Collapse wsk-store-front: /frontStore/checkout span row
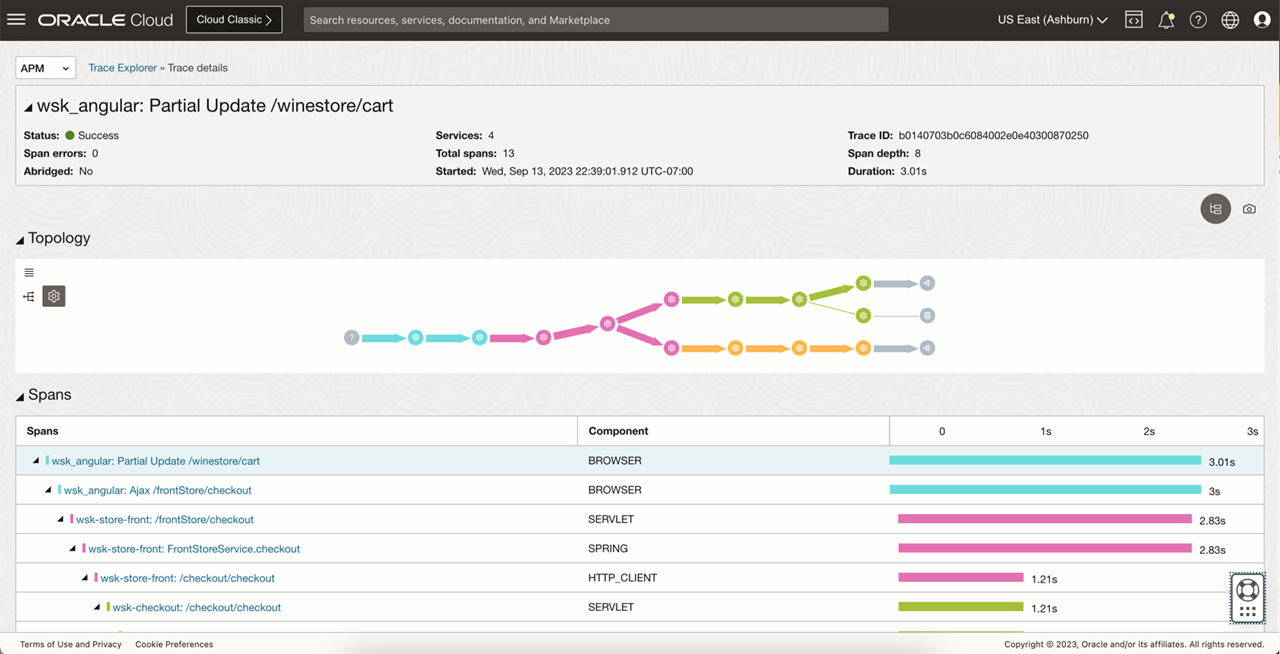The height and width of the screenshot is (654, 1280). point(60,519)
